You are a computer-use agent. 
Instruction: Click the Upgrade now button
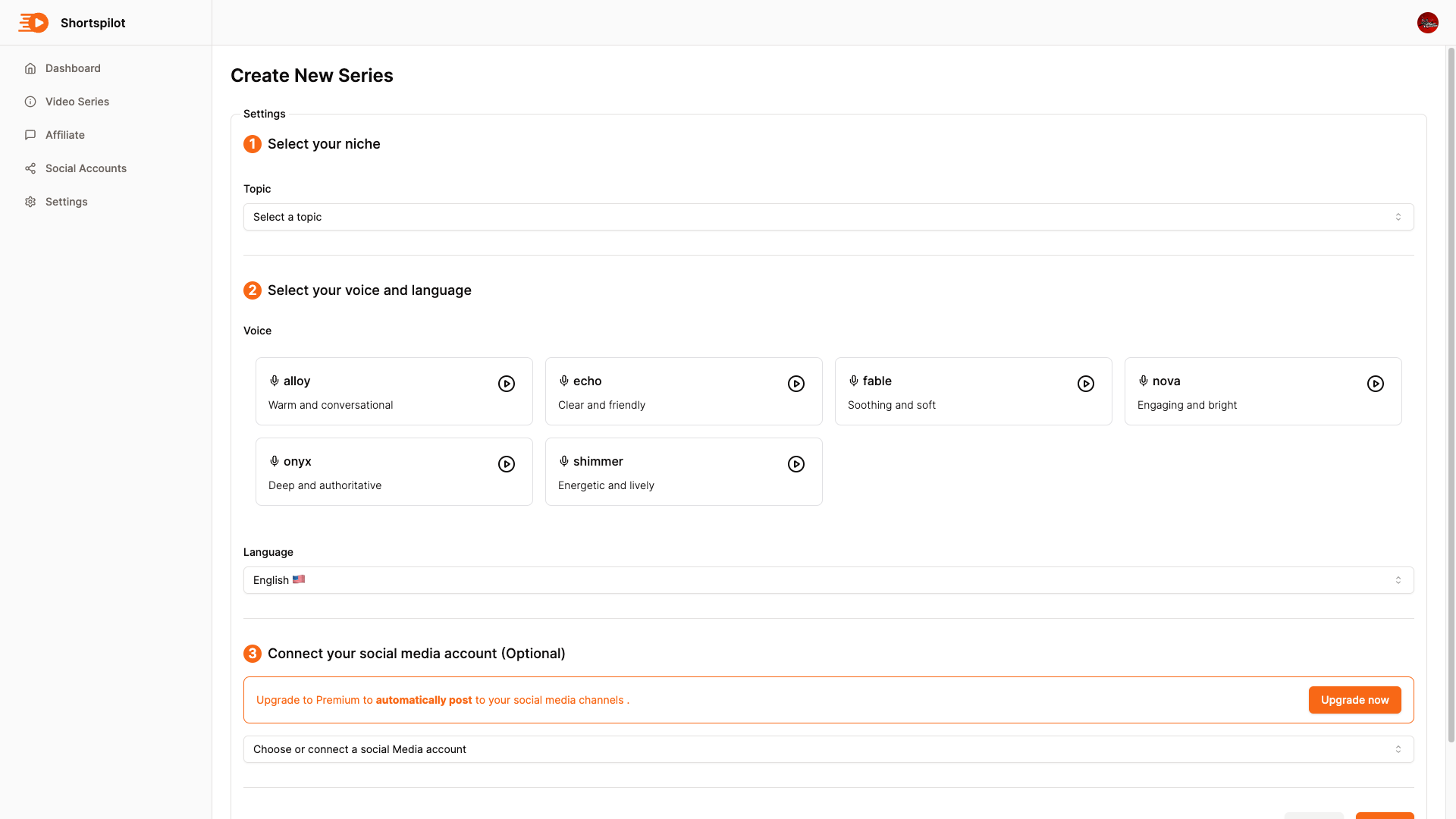tap(1354, 700)
